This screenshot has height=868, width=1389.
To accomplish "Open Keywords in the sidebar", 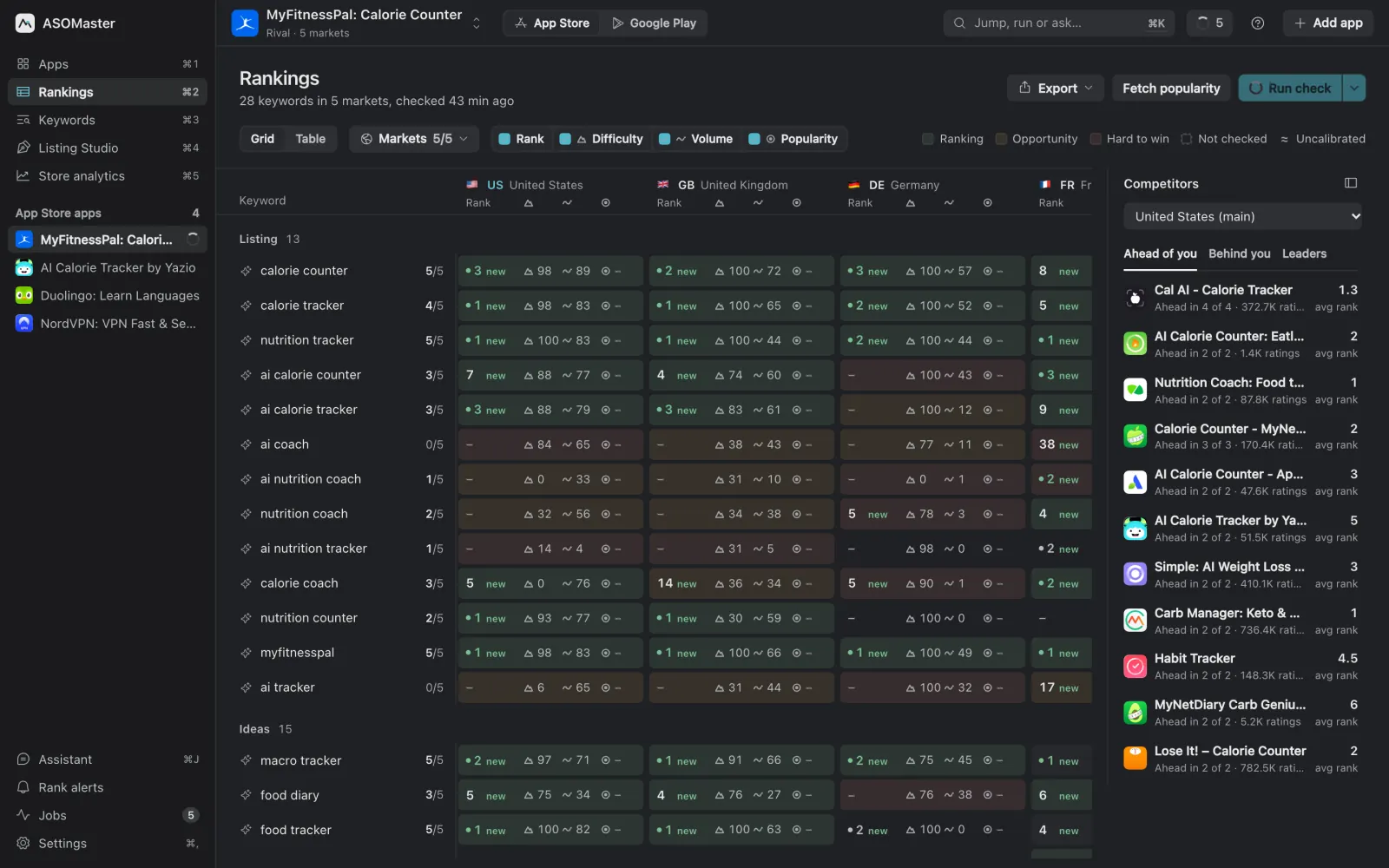I will tap(108, 120).
